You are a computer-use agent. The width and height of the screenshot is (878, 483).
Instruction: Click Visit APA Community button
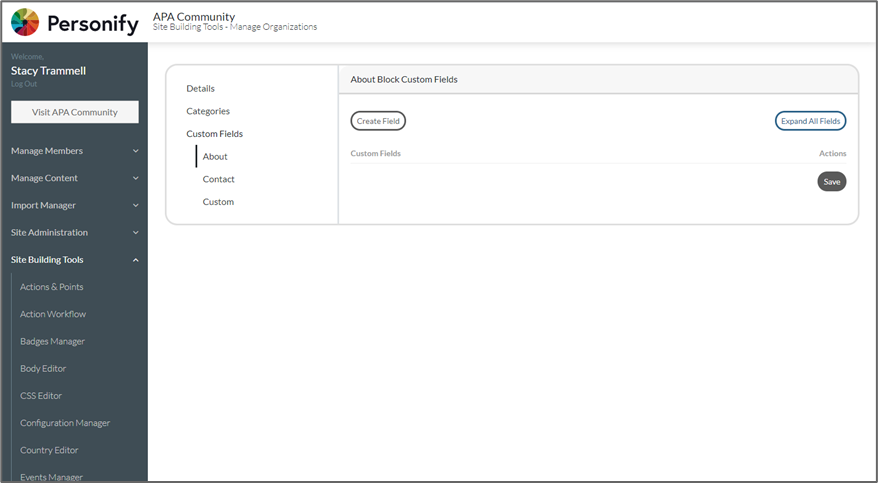[75, 112]
